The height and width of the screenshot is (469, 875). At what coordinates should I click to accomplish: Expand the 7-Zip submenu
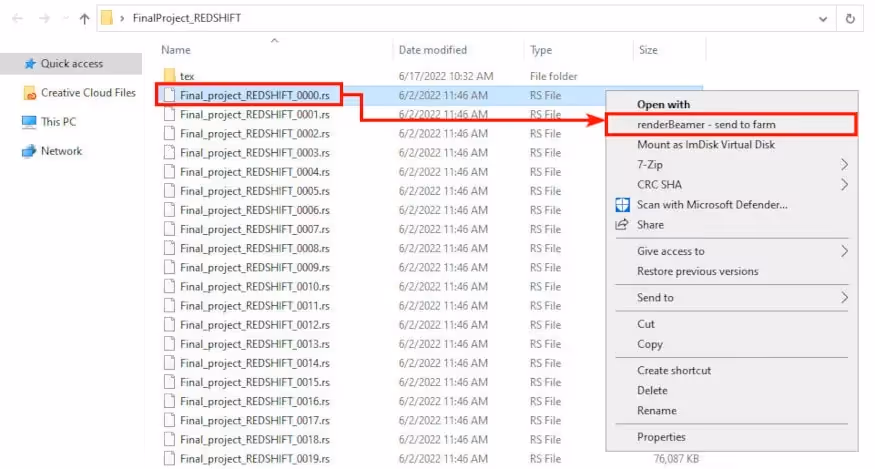pos(732,165)
